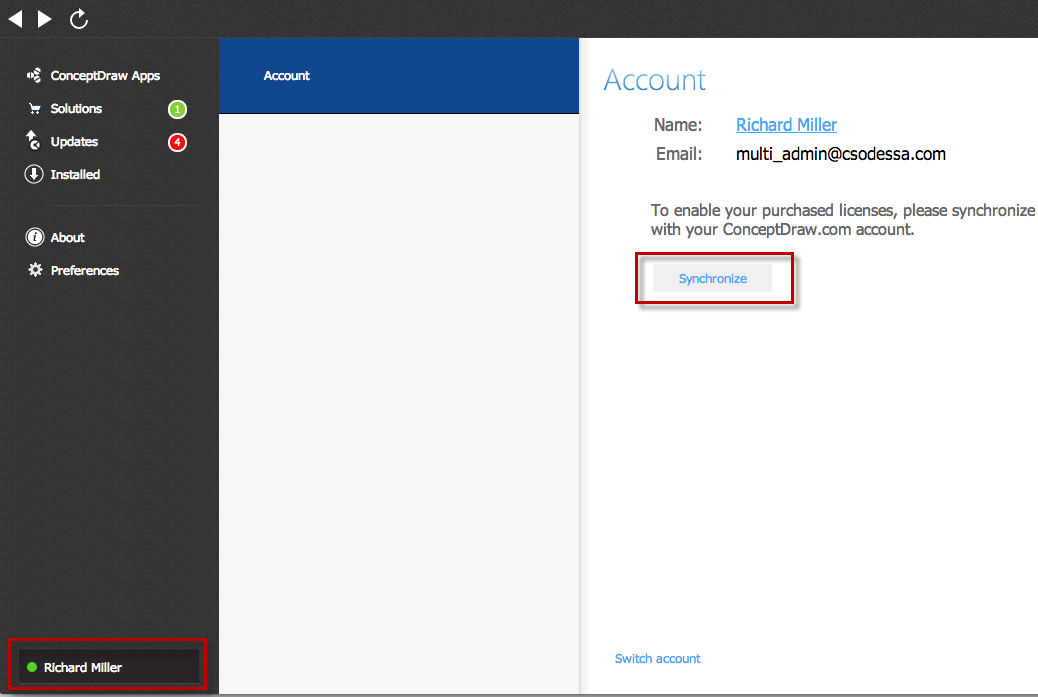Open the About section

[x=68, y=238]
